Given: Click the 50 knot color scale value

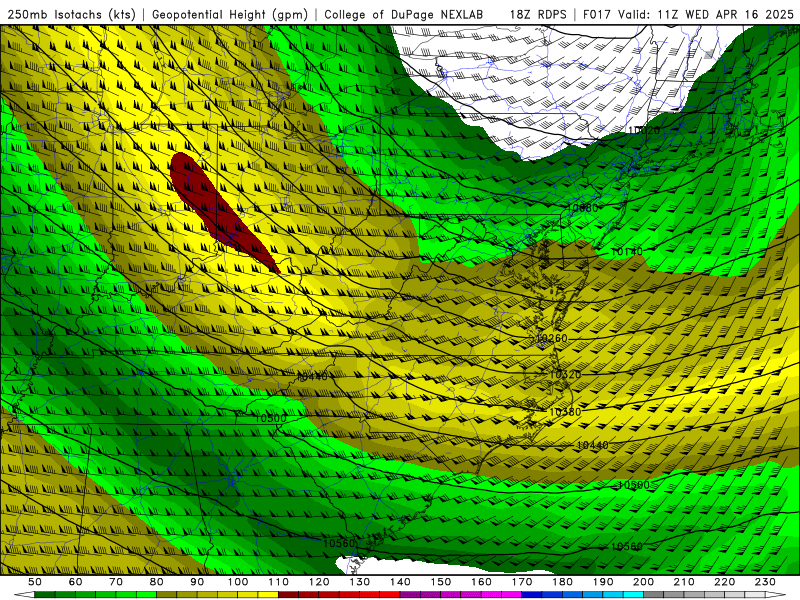Looking at the screenshot, I should point(35,582).
